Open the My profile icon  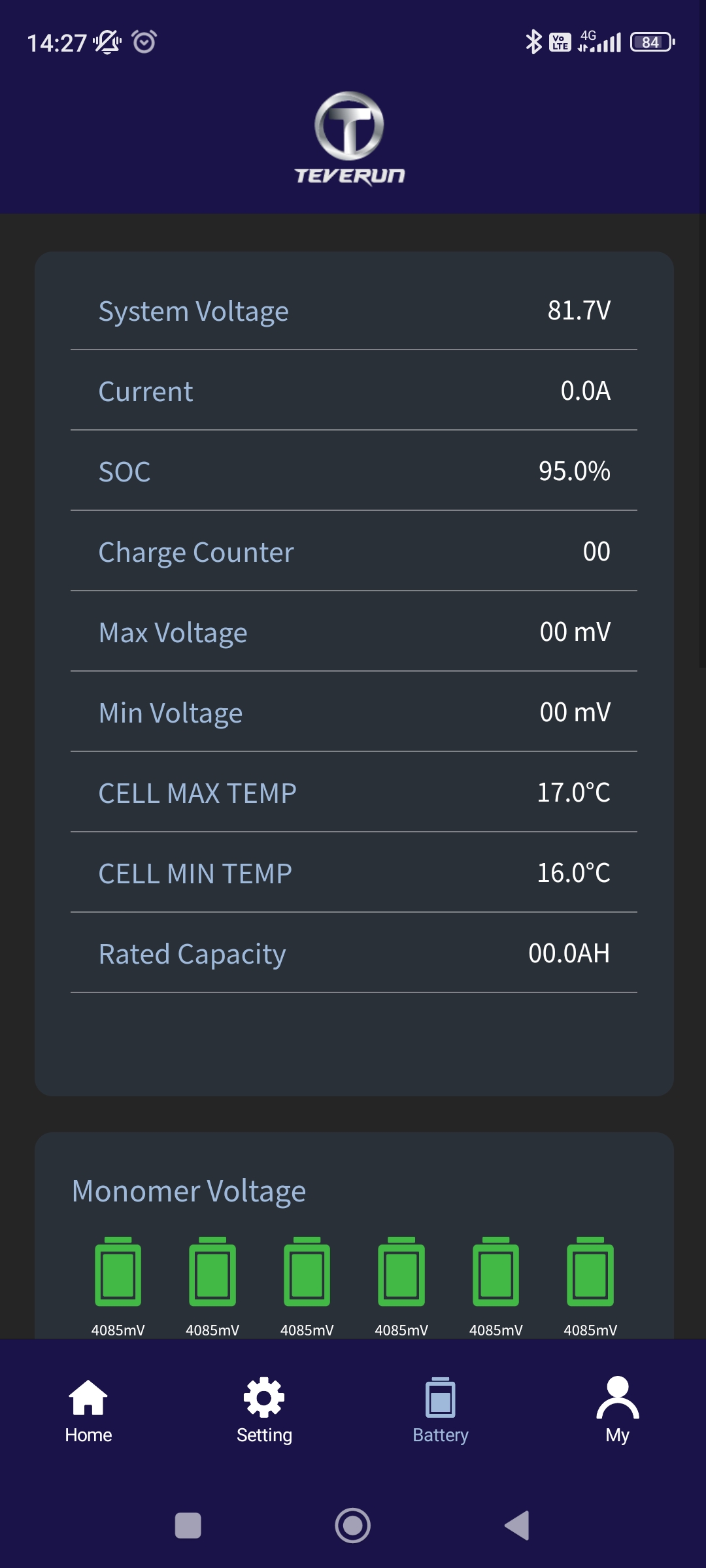[x=617, y=1398]
